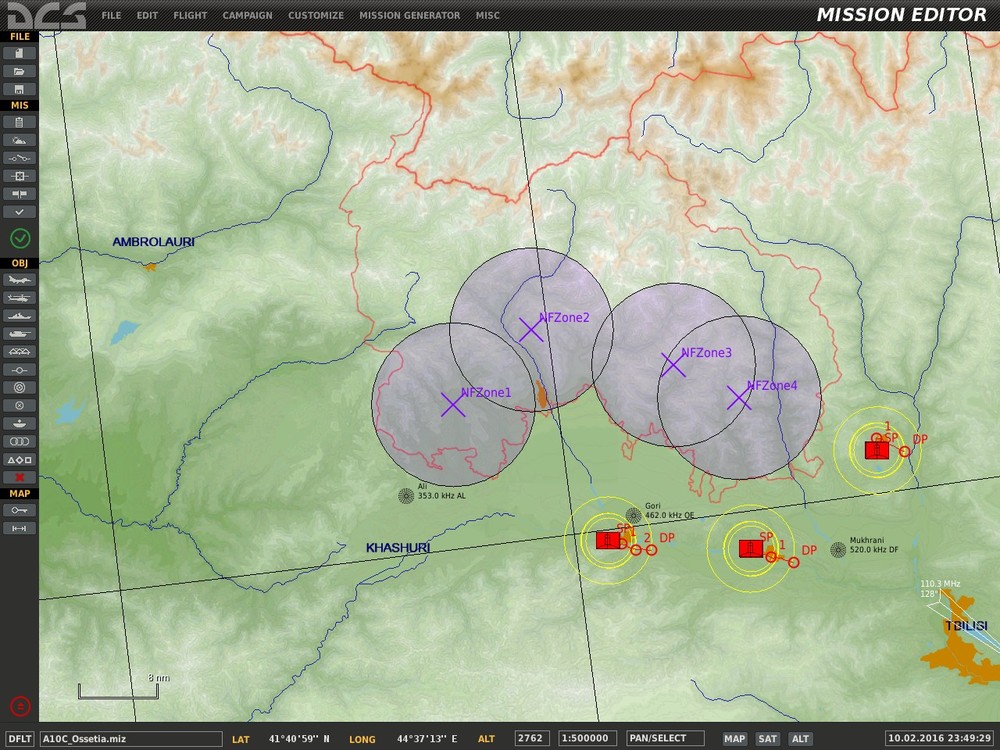Select the ground vehicle tank tool
Viewport: 1000px width, 750px height.
click(x=19, y=334)
